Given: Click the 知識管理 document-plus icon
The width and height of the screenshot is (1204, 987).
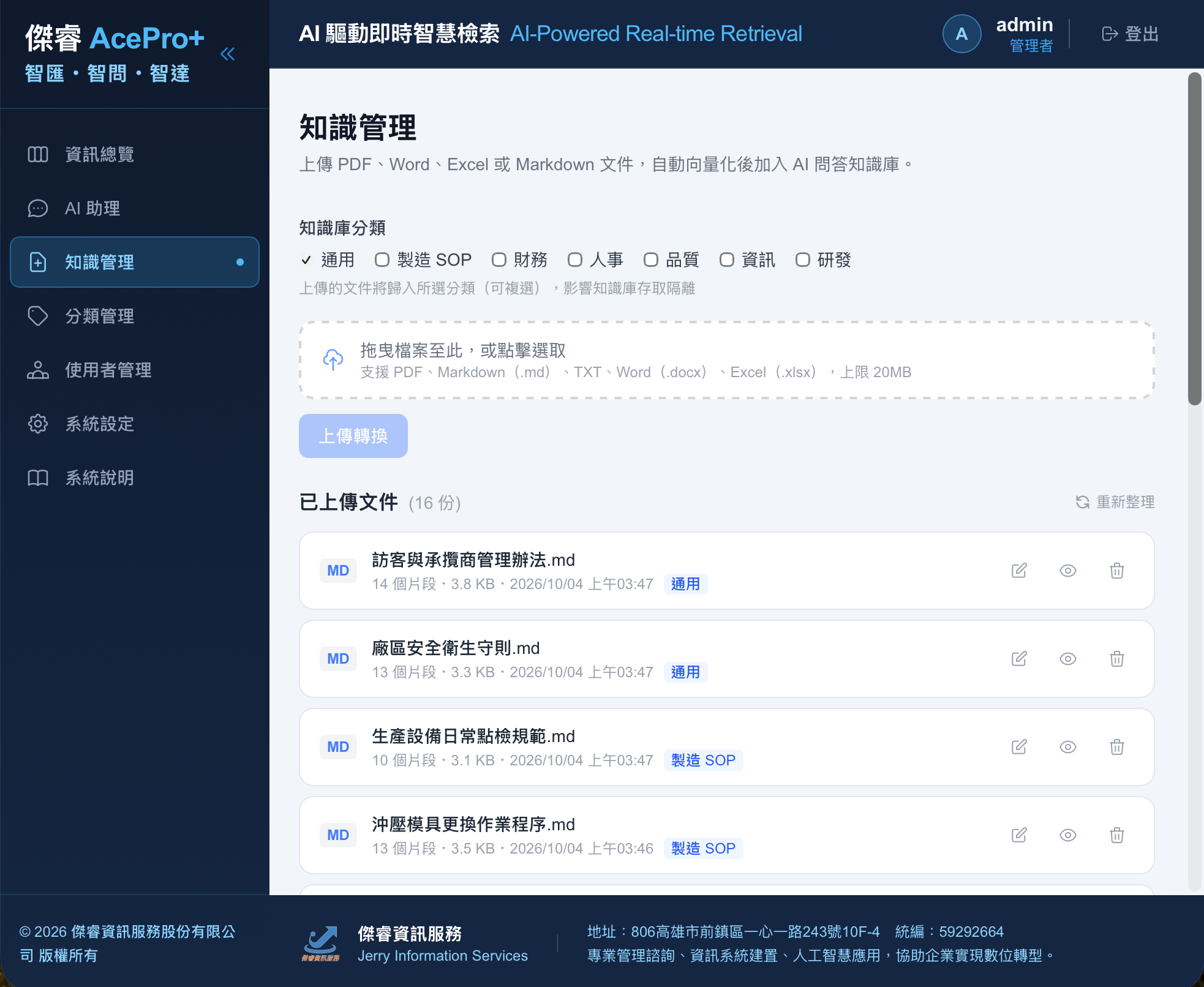Looking at the screenshot, I should pyautogui.click(x=38, y=262).
